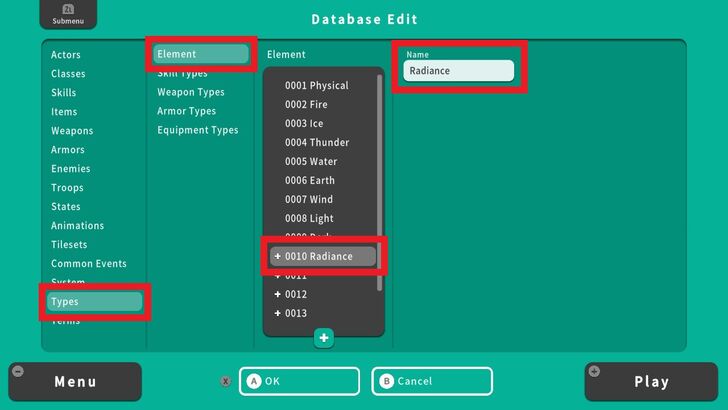Select the 0002 Fire element
This screenshot has width=728, height=410.
(308, 105)
